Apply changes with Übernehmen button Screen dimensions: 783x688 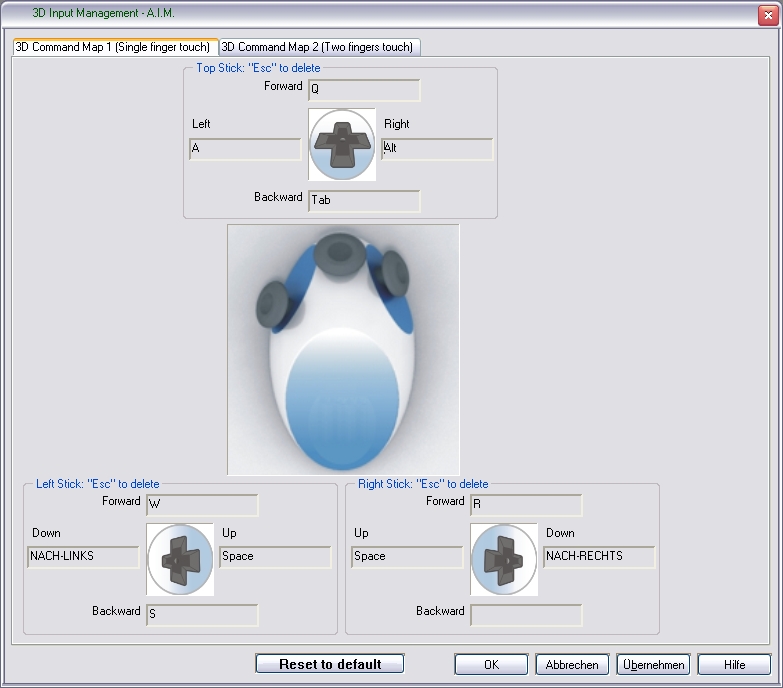tap(653, 665)
